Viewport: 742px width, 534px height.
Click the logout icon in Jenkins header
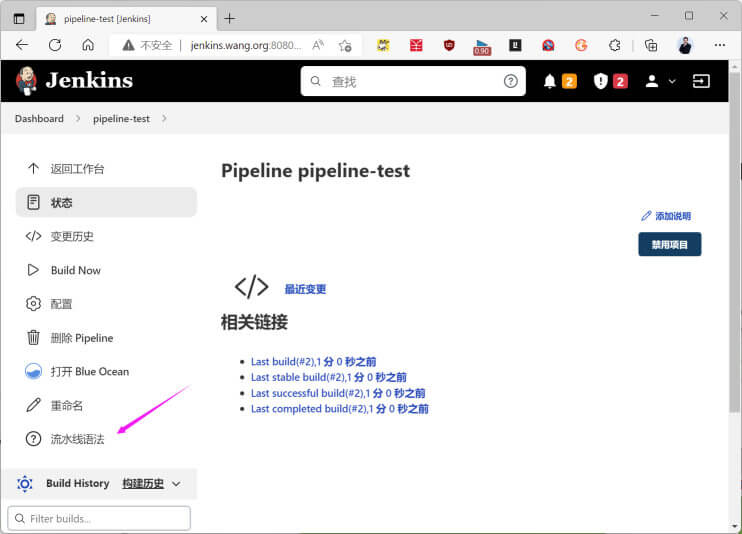pyautogui.click(x=701, y=81)
